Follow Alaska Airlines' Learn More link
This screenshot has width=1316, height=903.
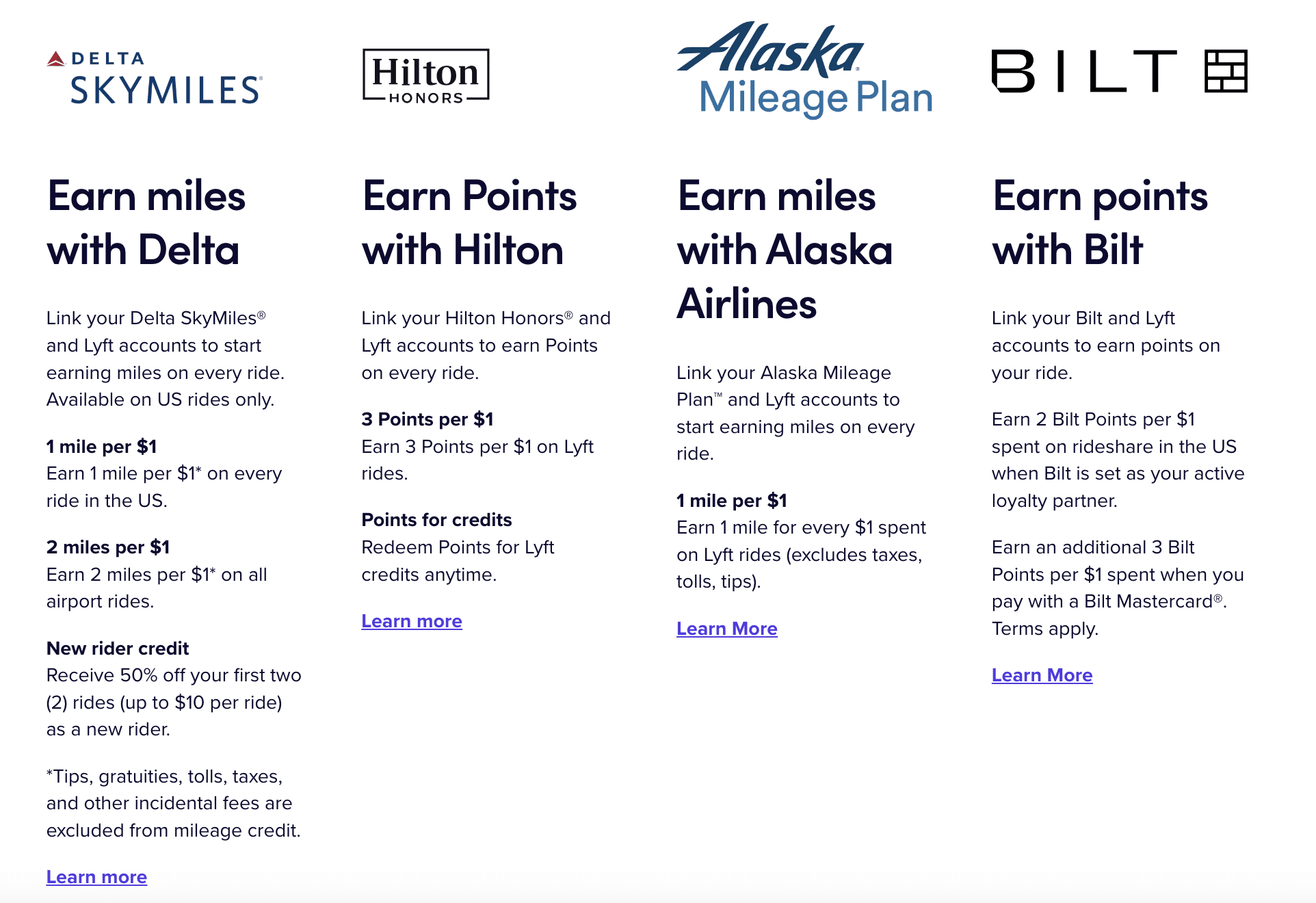[x=726, y=629]
